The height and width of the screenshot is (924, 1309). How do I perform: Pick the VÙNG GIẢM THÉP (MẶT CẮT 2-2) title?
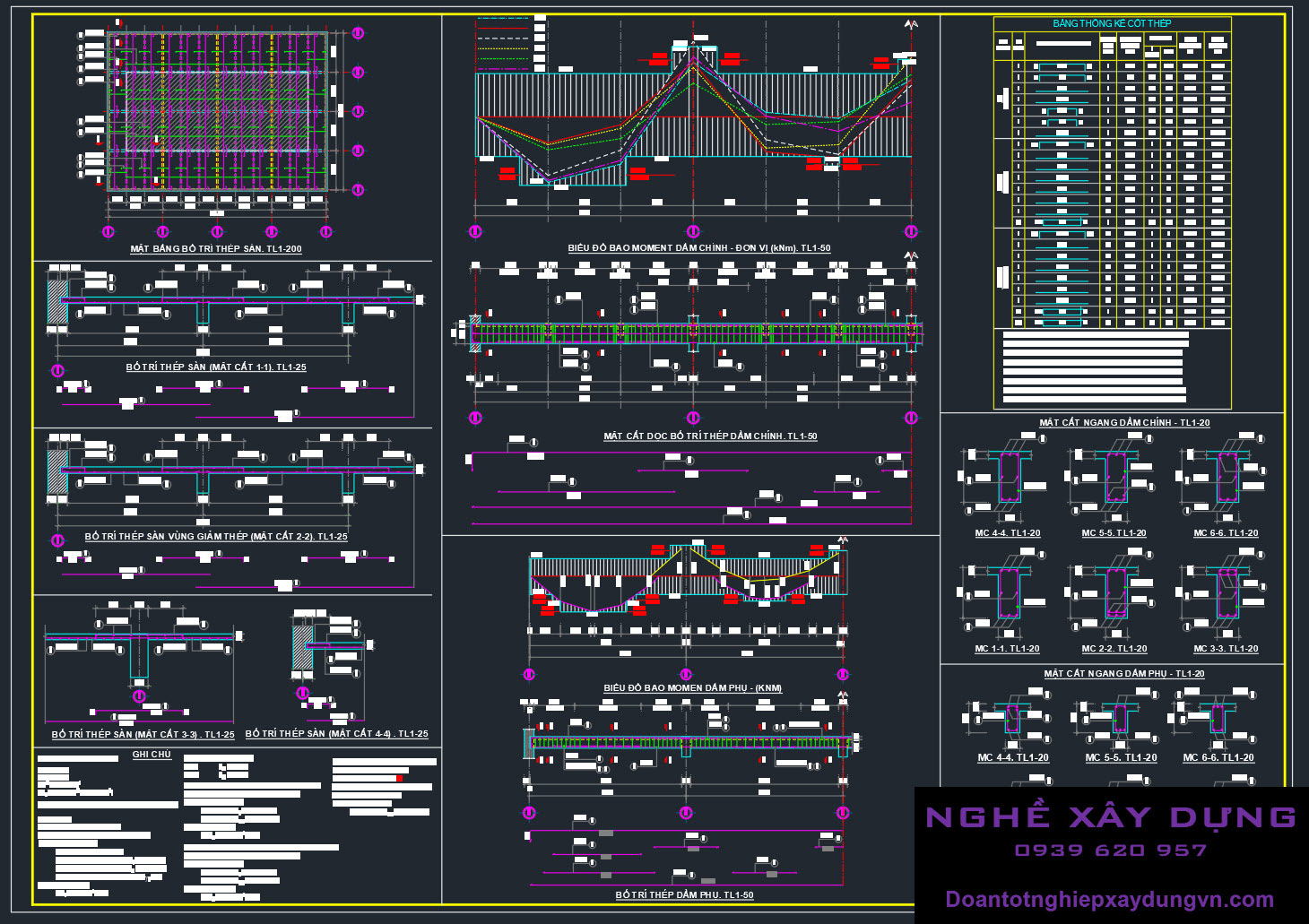click(216, 536)
